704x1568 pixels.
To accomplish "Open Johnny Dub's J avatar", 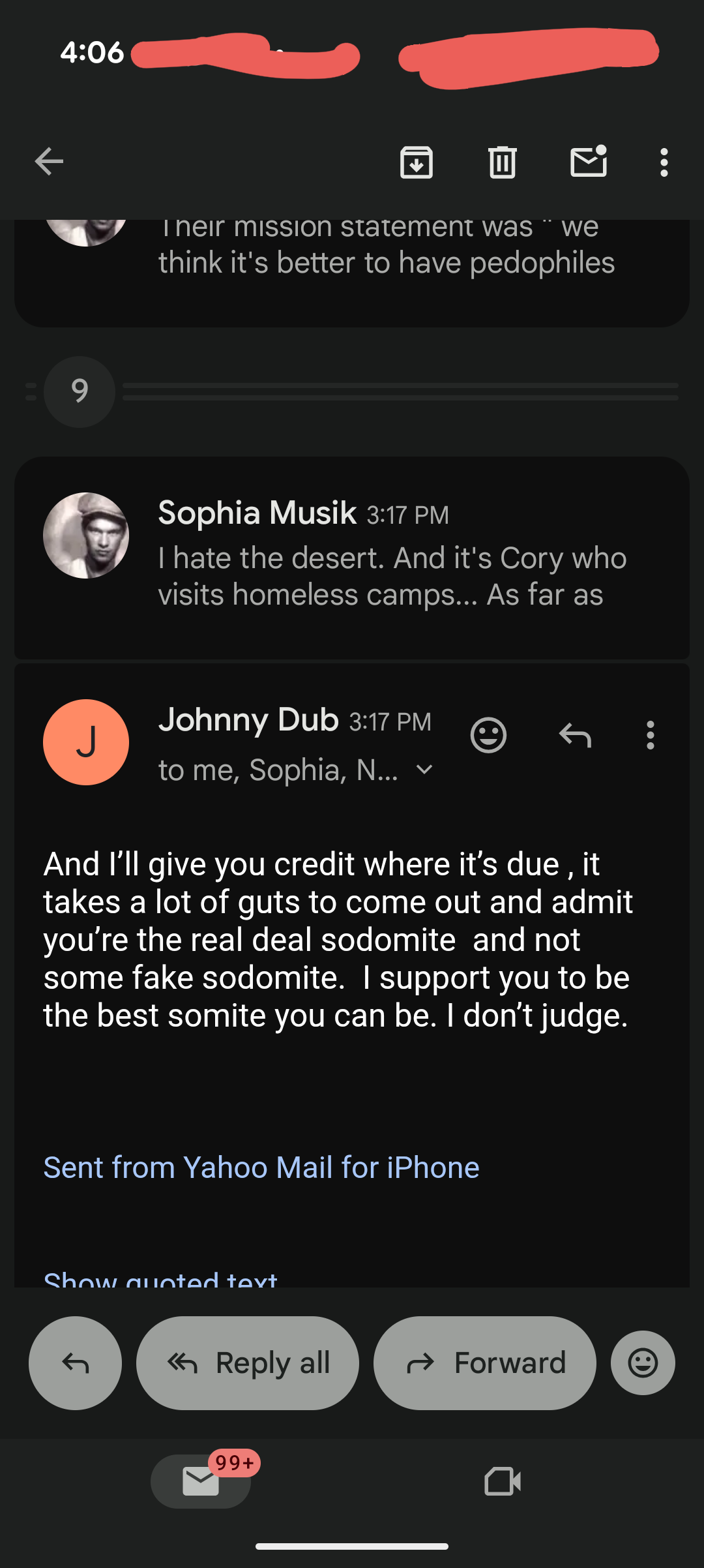I will coord(86,742).
